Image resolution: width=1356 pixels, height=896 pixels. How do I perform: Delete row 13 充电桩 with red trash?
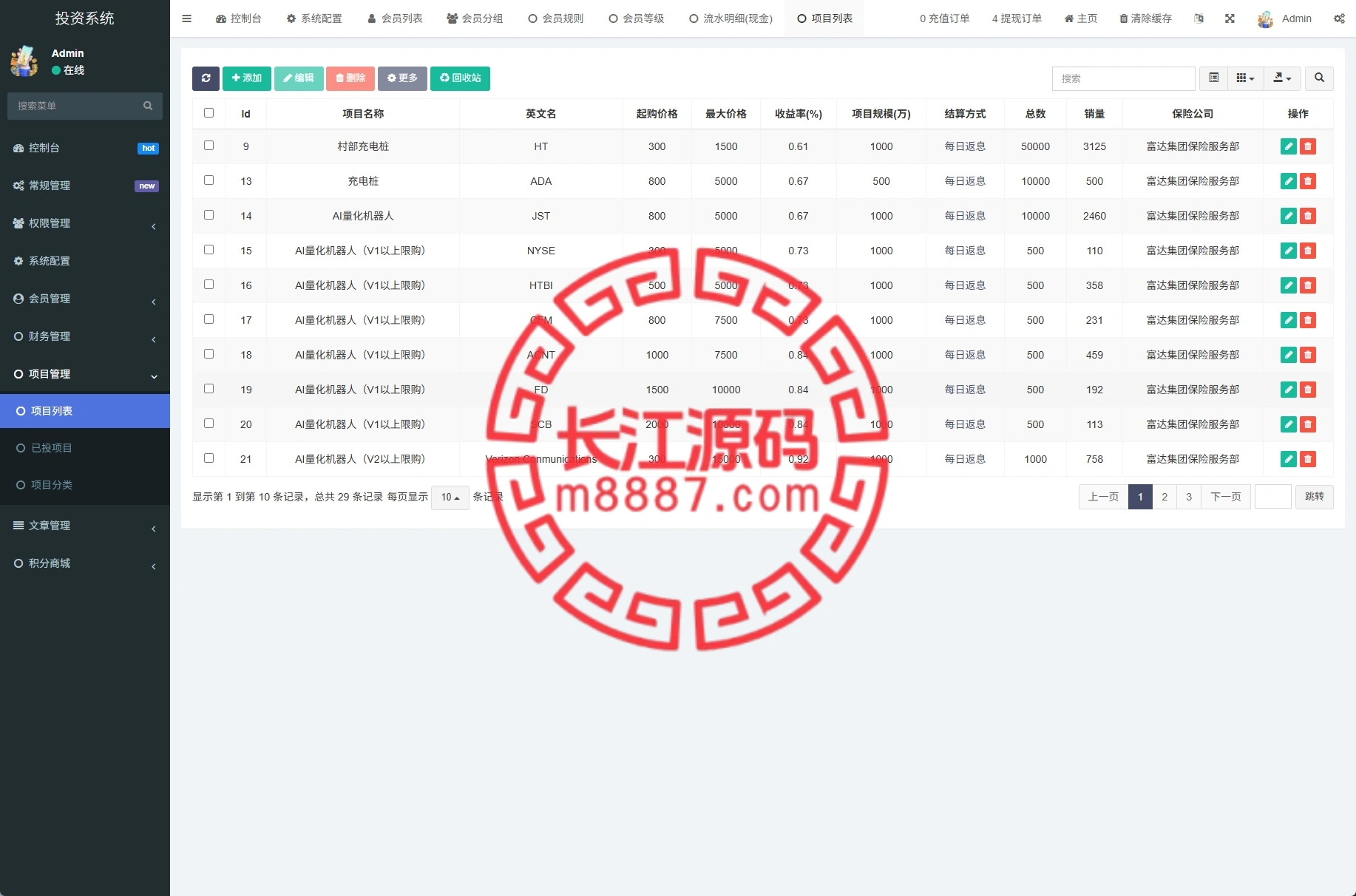[1308, 181]
